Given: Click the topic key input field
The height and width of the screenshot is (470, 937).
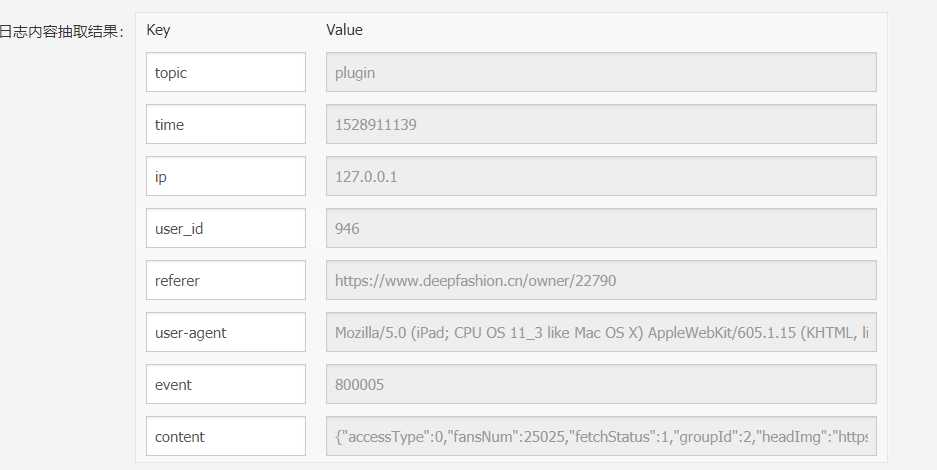Looking at the screenshot, I should click(x=225, y=73).
